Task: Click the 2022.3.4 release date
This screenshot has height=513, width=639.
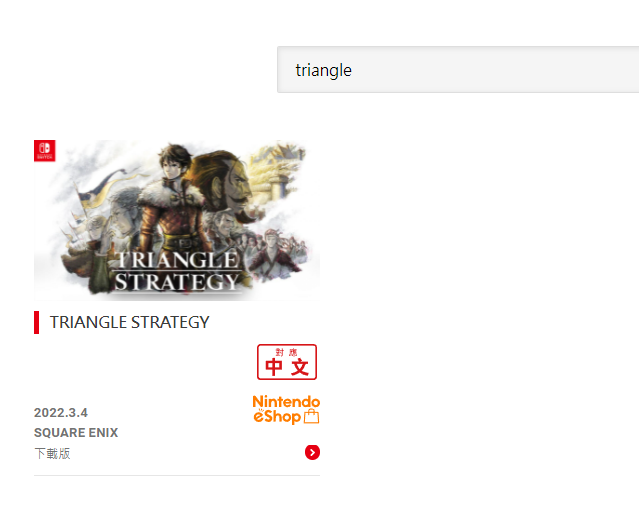Action: point(61,413)
